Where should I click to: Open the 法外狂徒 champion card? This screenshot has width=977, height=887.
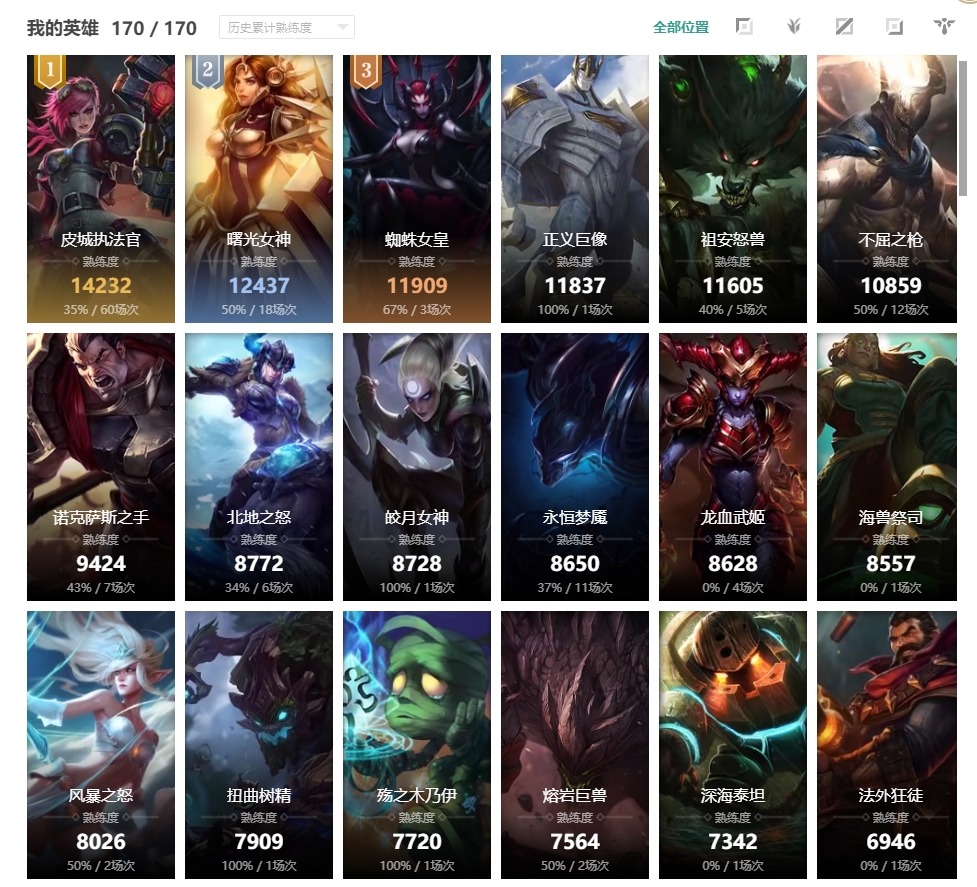pos(887,744)
